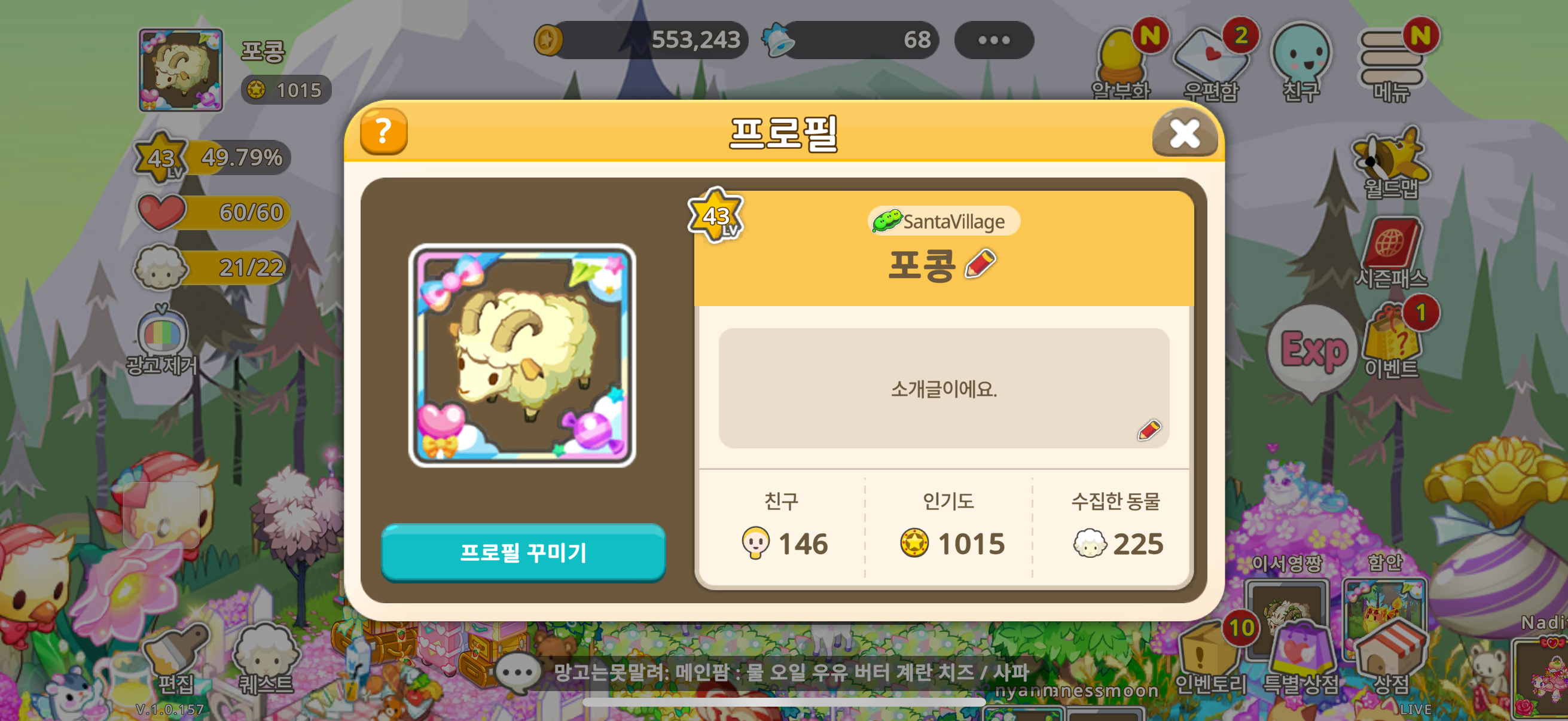This screenshot has height=721, width=1568.
Task: Edit the nickname with the pencil icon
Action: coord(980,264)
